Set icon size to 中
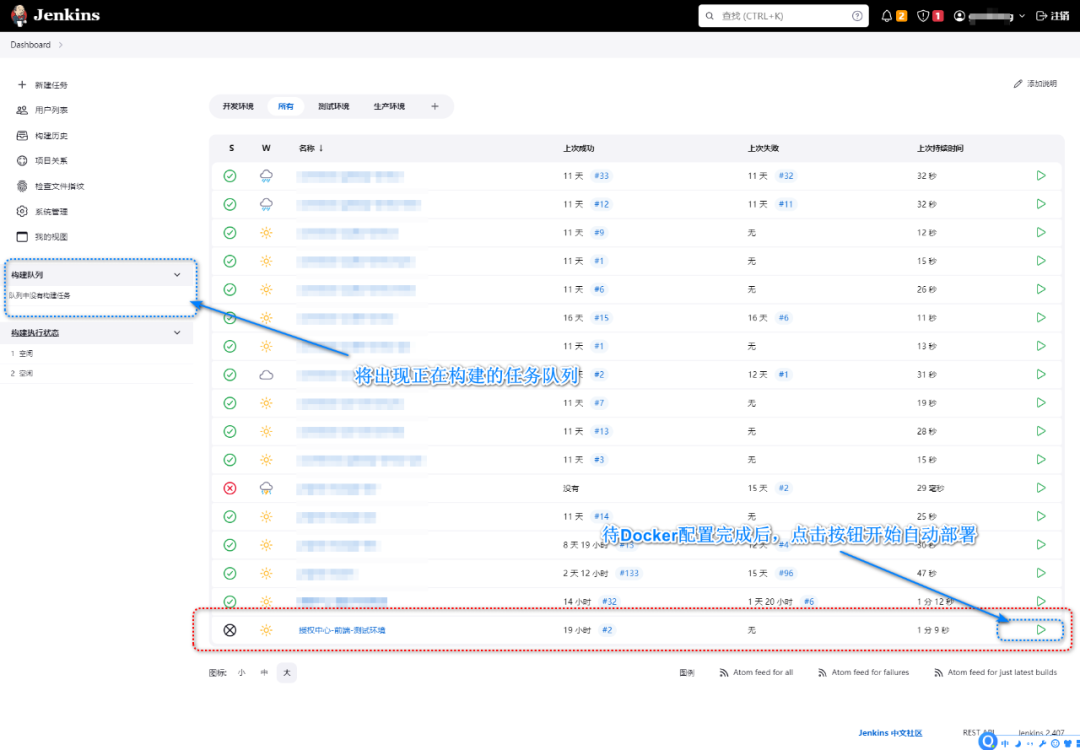Viewport: 1080px width, 750px height. click(x=264, y=672)
